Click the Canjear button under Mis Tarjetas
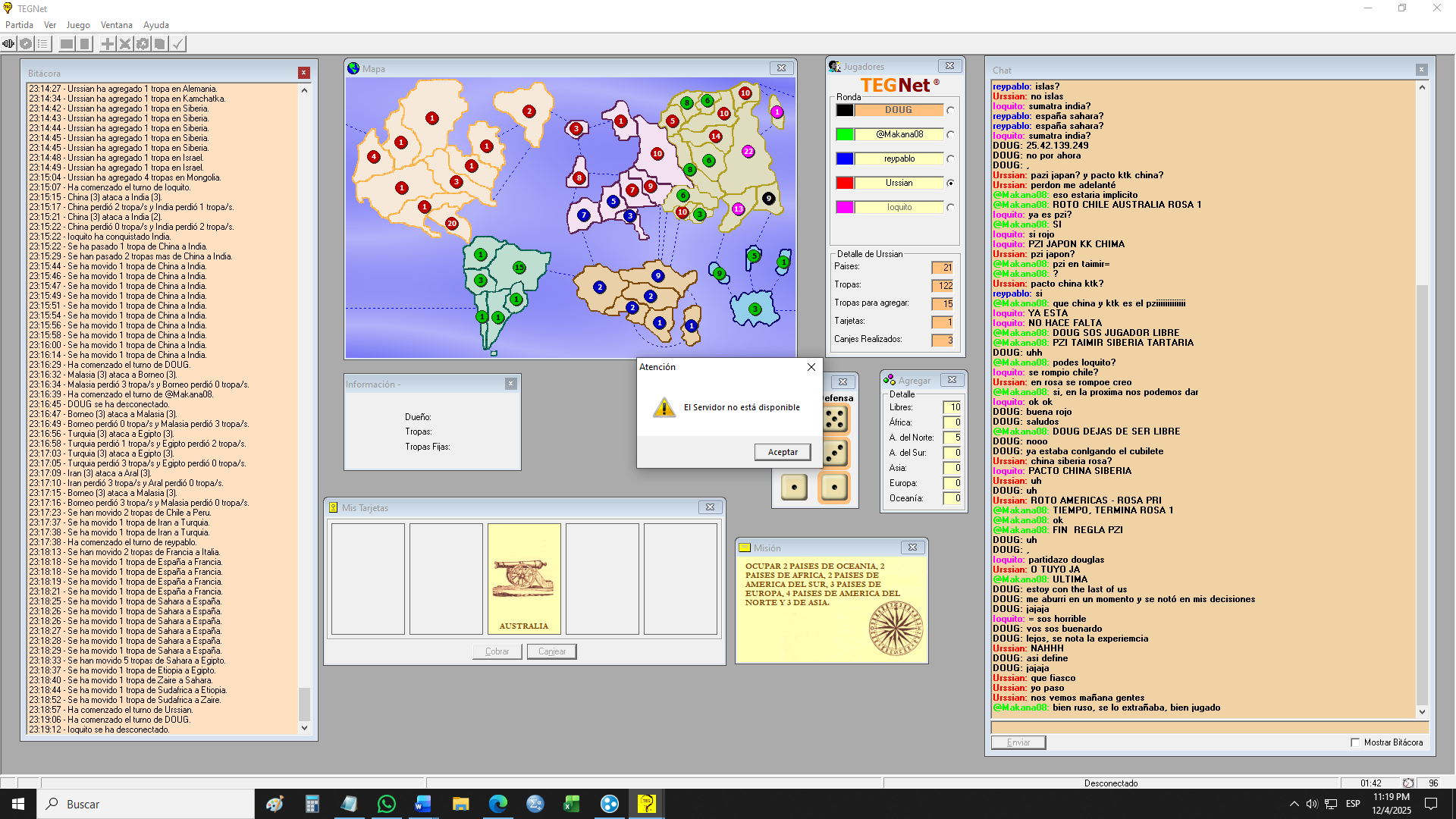The width and height of the screenshot is (1456, 819). pyautogui.click(x=551, y=651)
